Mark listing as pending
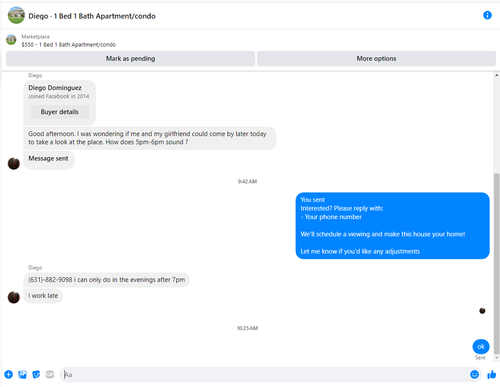Screen dimensions: 500x387 pos(130,59)
